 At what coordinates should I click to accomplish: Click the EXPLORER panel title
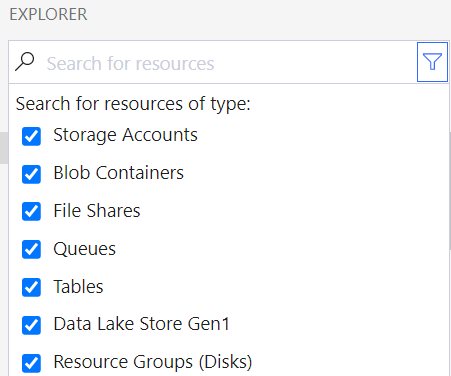tap(48, 14)
